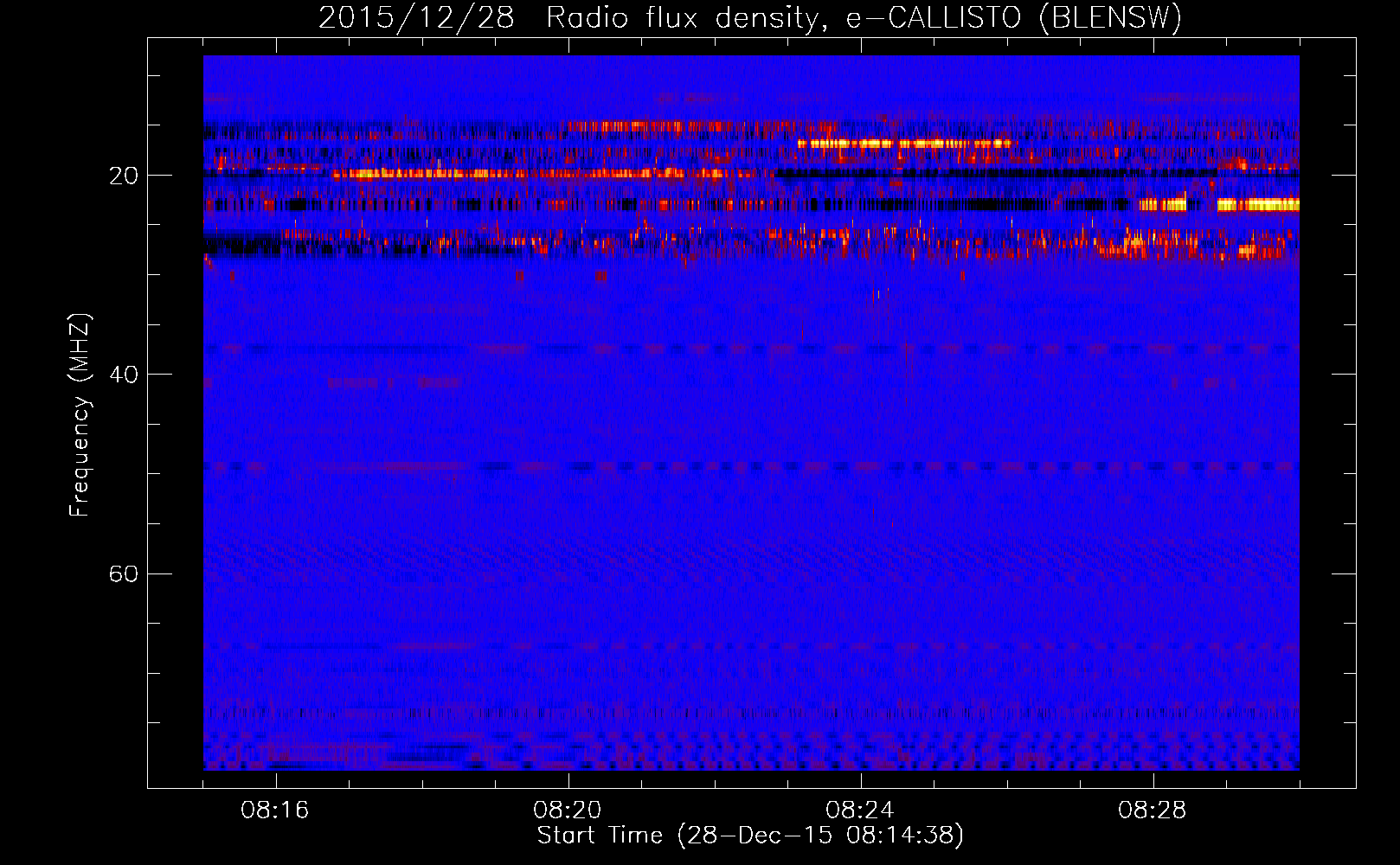This screenshot has height=865, width=1400.
Task: Click the '08:24' time tick label
Action: pyautogui.click(x=860, y=811)
